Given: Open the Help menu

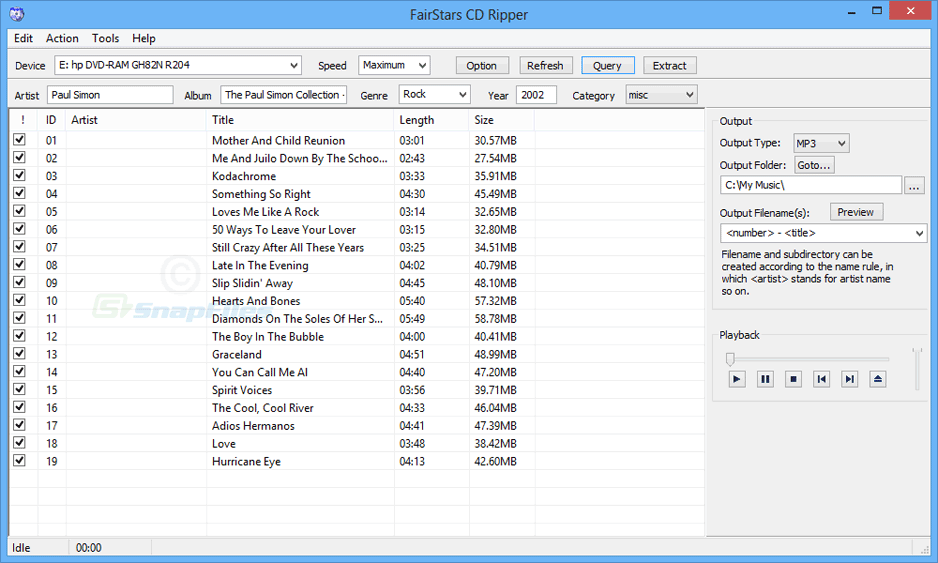Looking at the screenshot, I should 144,38.
